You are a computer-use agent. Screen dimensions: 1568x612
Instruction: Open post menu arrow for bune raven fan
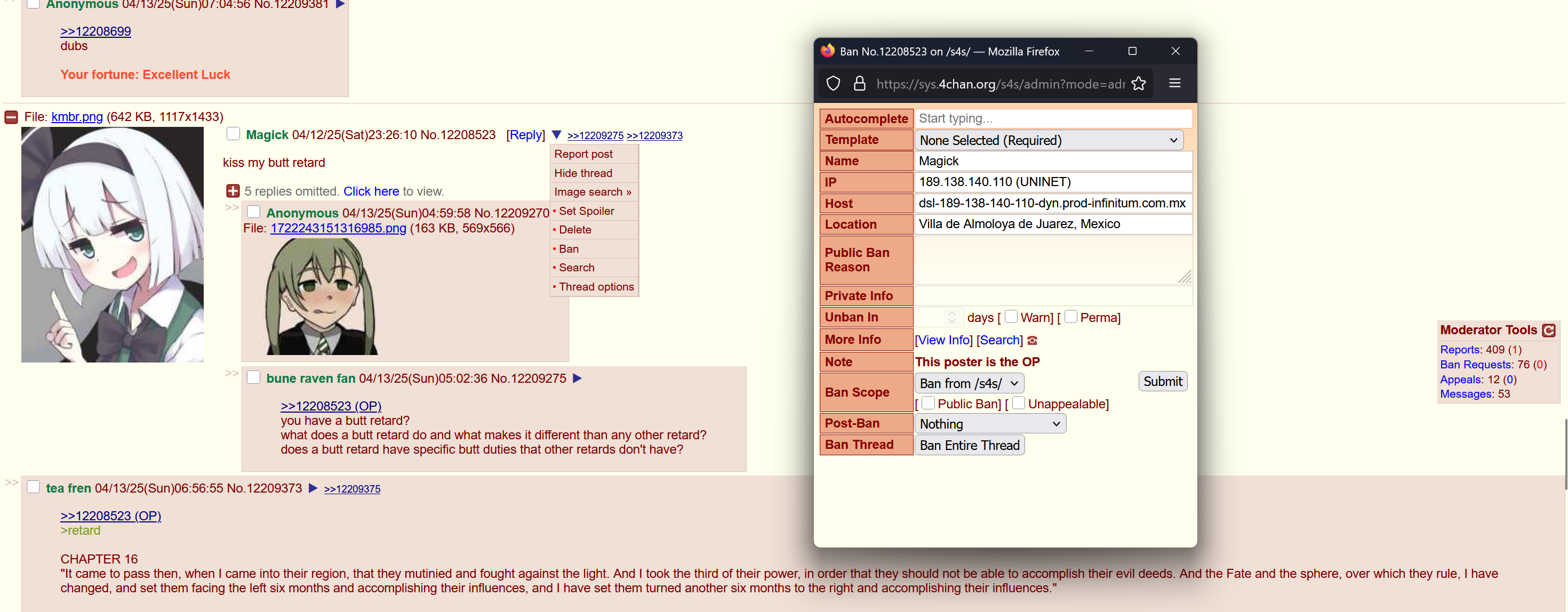tap(577, 379)
